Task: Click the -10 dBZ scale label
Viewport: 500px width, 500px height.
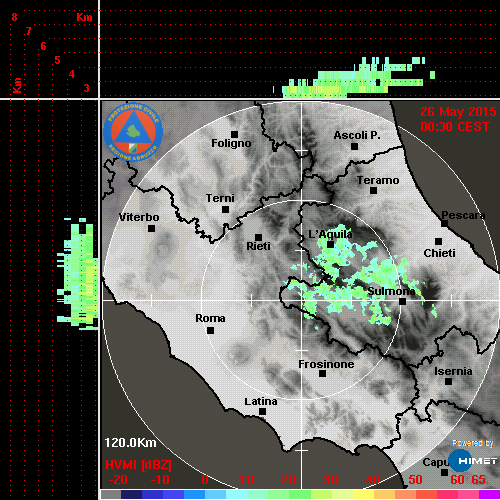Action: (160, 480)
